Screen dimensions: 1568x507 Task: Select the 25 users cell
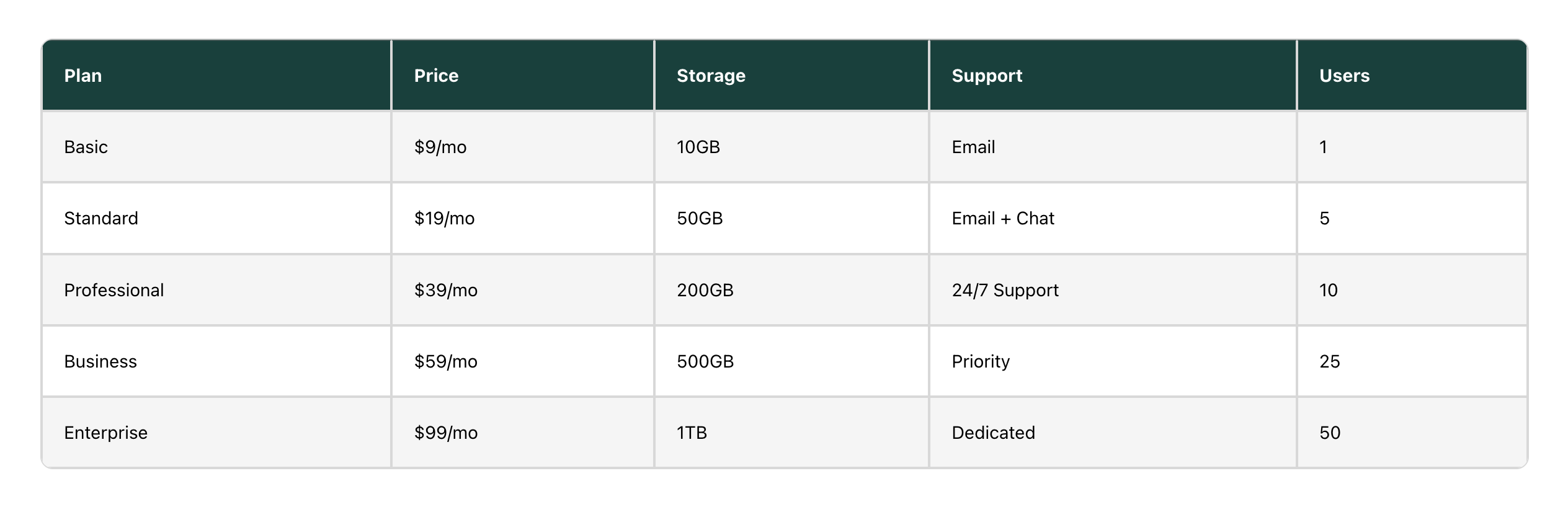point(1412,361)
